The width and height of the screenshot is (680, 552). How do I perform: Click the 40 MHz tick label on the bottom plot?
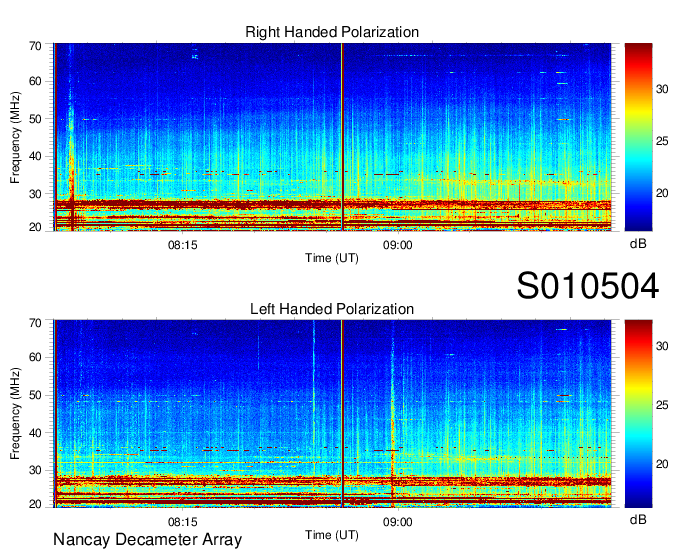[x=35, y=433]
